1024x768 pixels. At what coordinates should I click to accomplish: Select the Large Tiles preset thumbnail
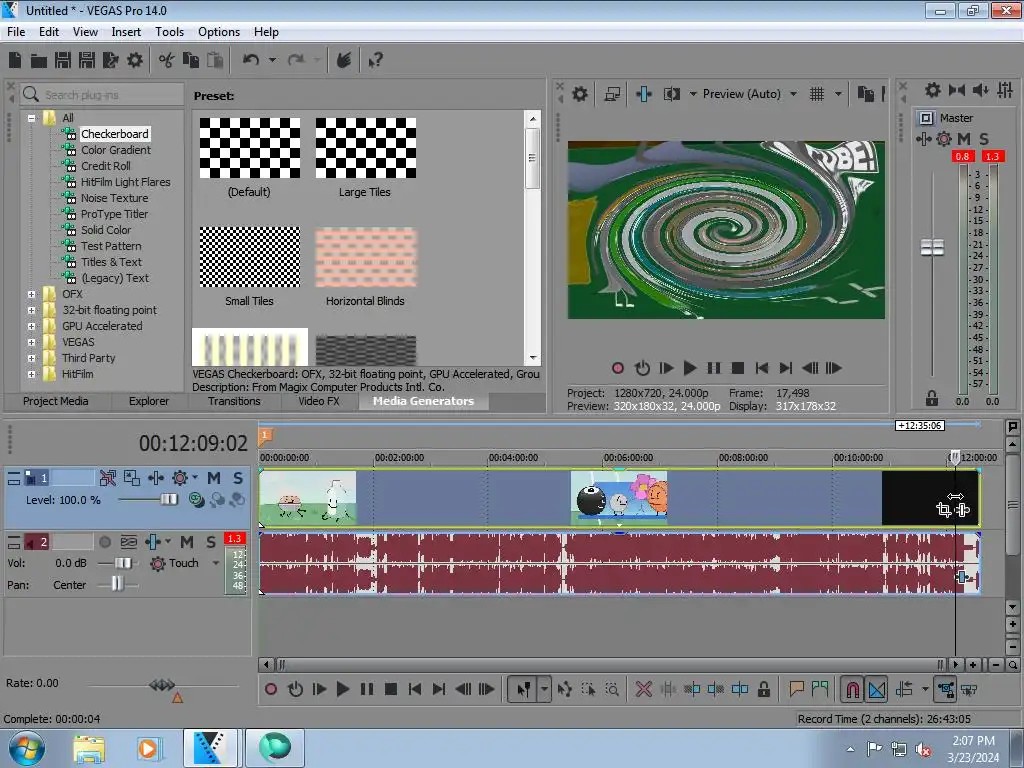[x=365, y=148]
